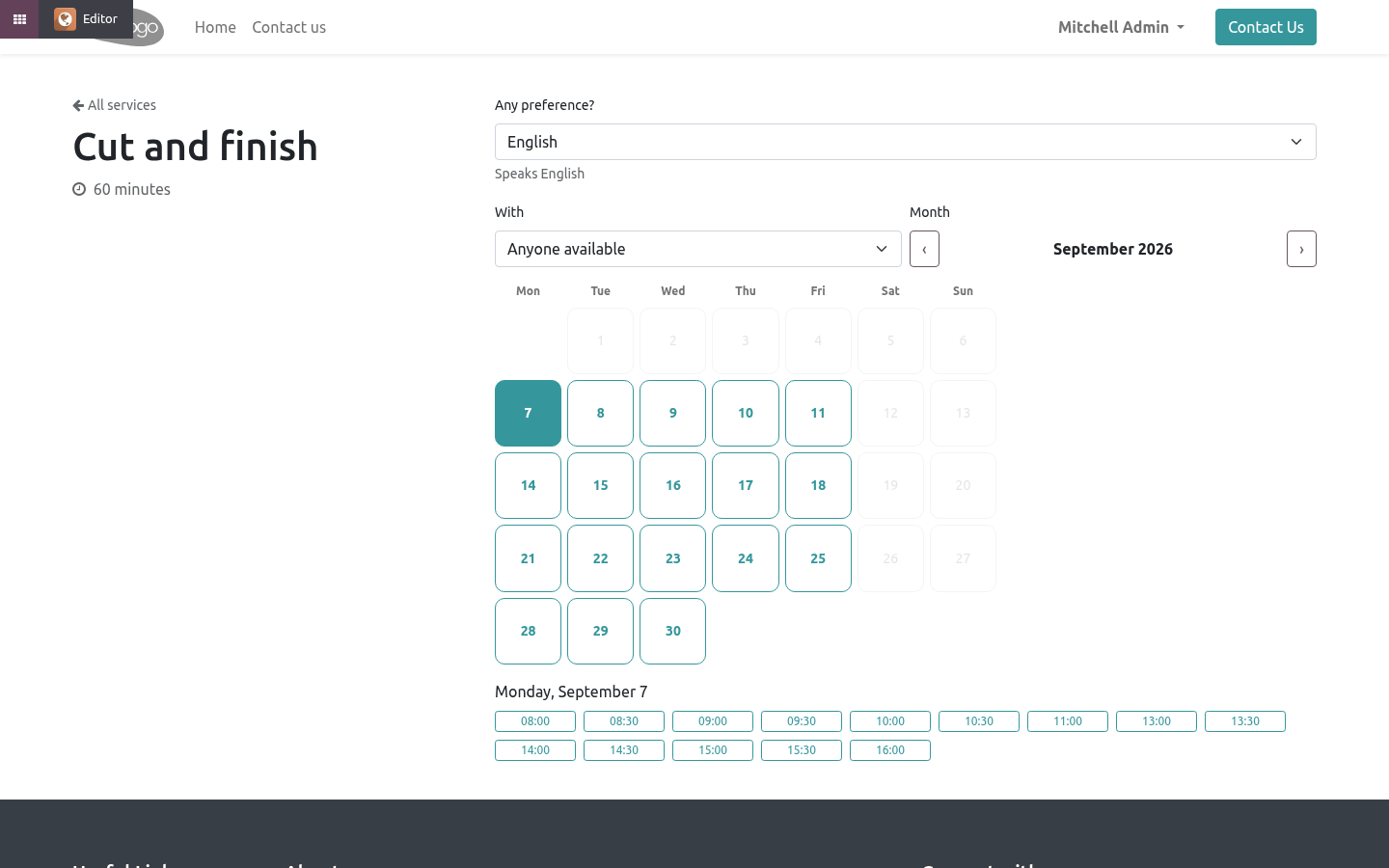The width and height of the screenshot is (1389, 868).
Task: Select September 7 on calendar
Action: [528, 413]
